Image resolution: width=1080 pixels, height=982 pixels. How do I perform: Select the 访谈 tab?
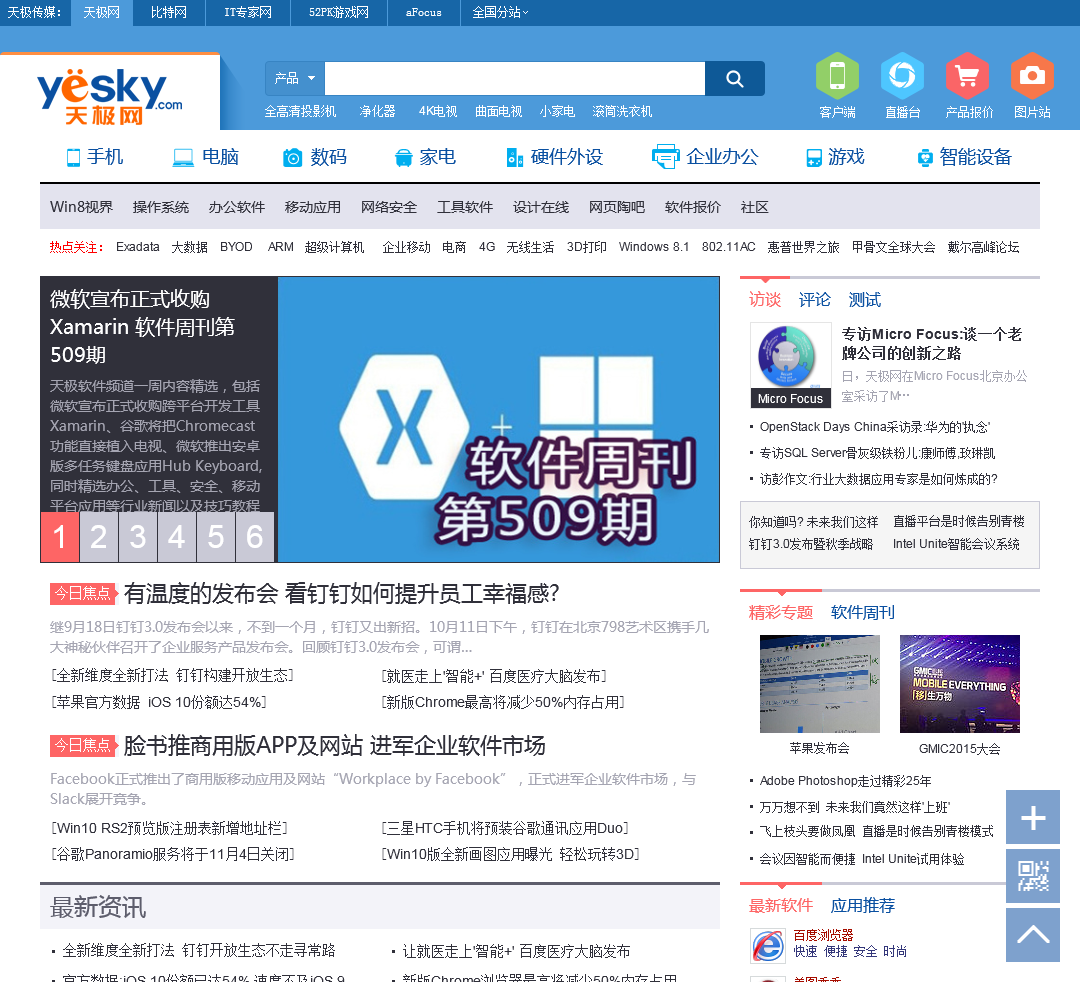(x=765, y=300)
